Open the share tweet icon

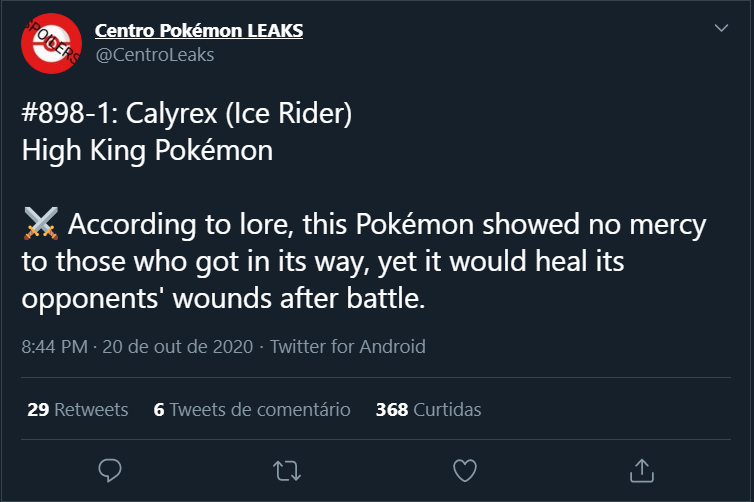(x=641, y=469)
